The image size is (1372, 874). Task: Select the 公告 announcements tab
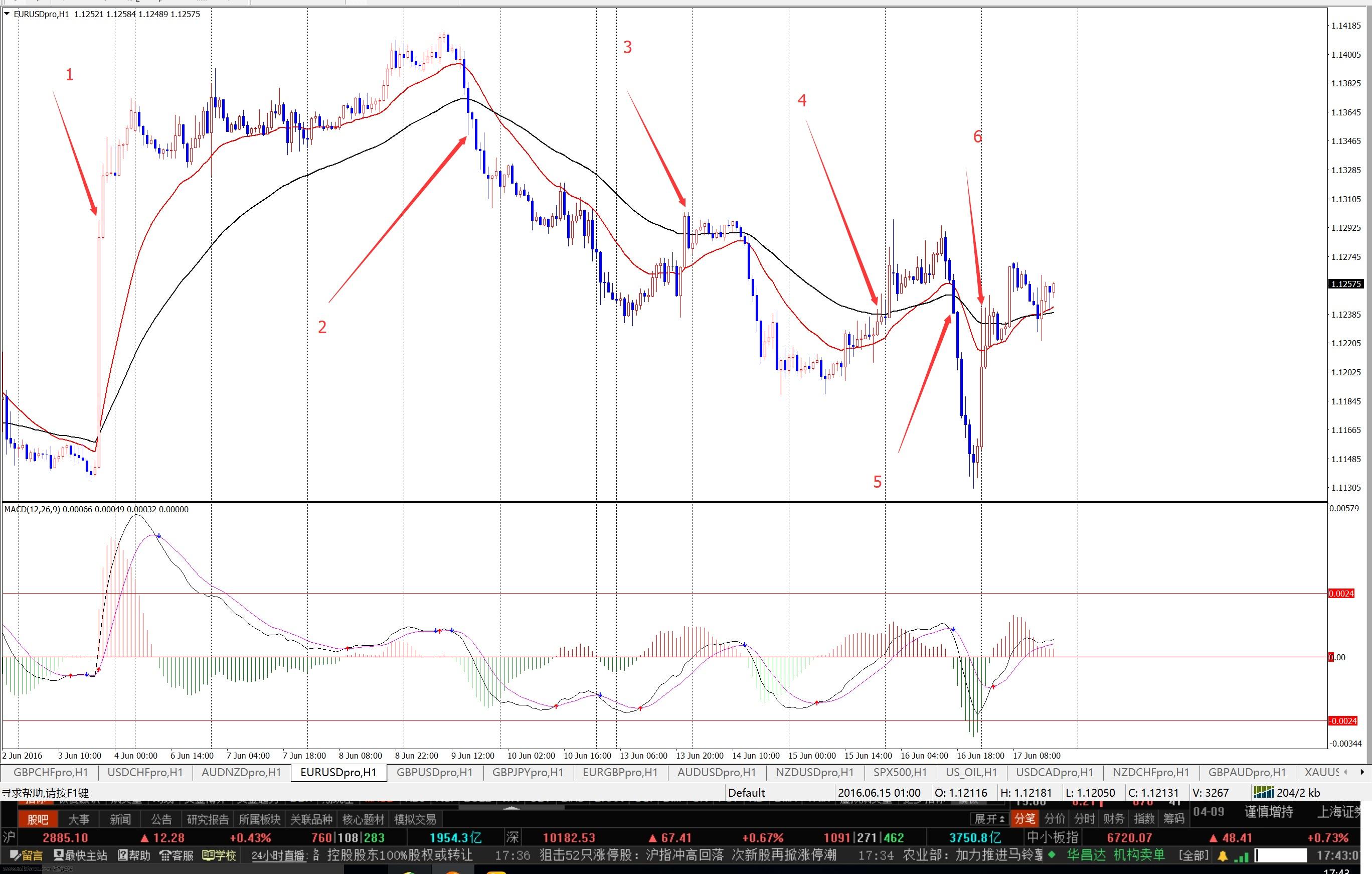[x=161, y=819]
